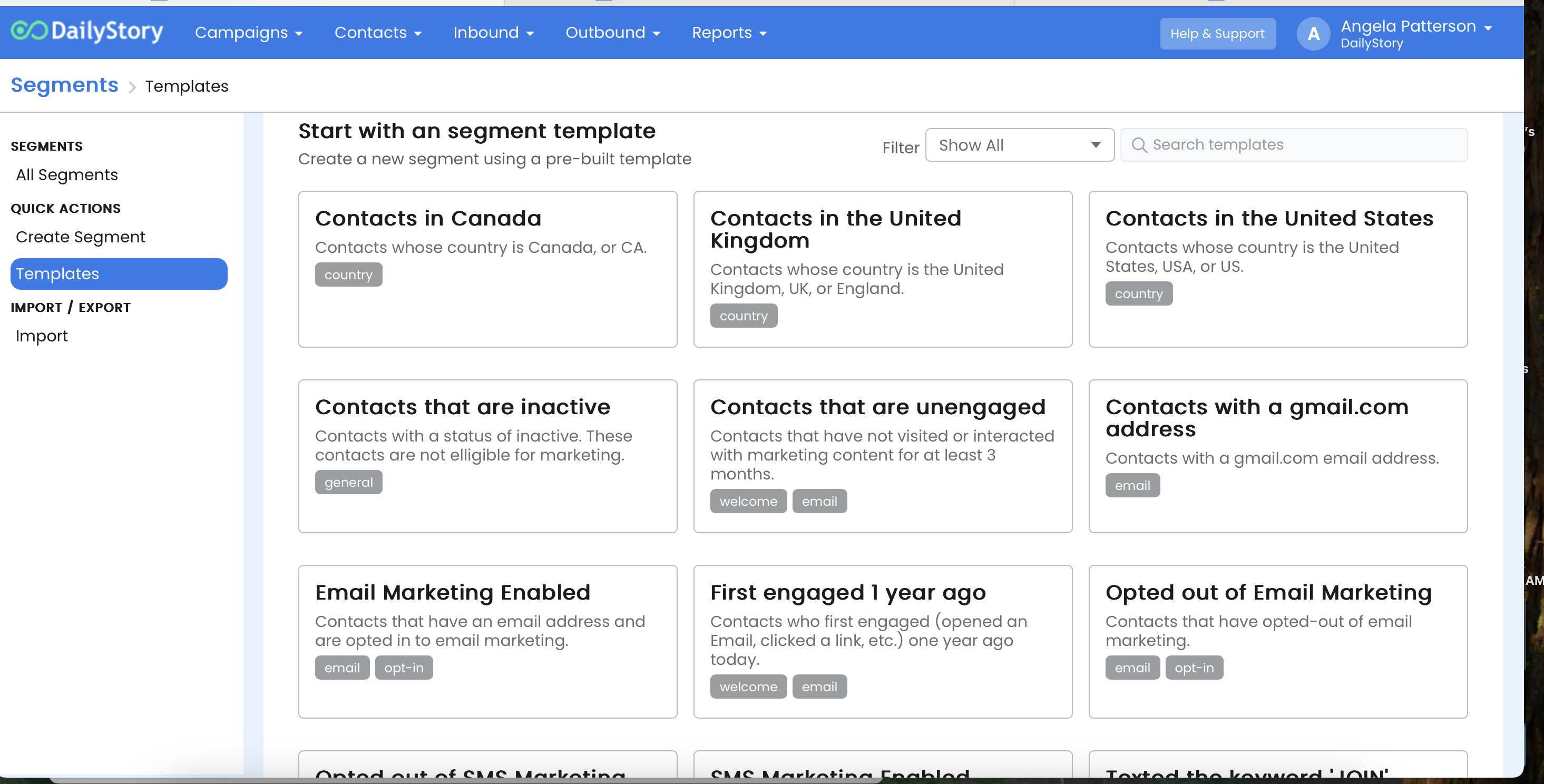This screenshot has height=784, width=1544.
Task: Expand the Campaigns menu
Action: pyautogui.click(x=248, y=33)
